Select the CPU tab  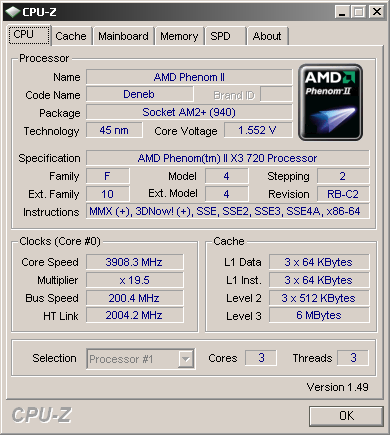(x=29, y=35)
